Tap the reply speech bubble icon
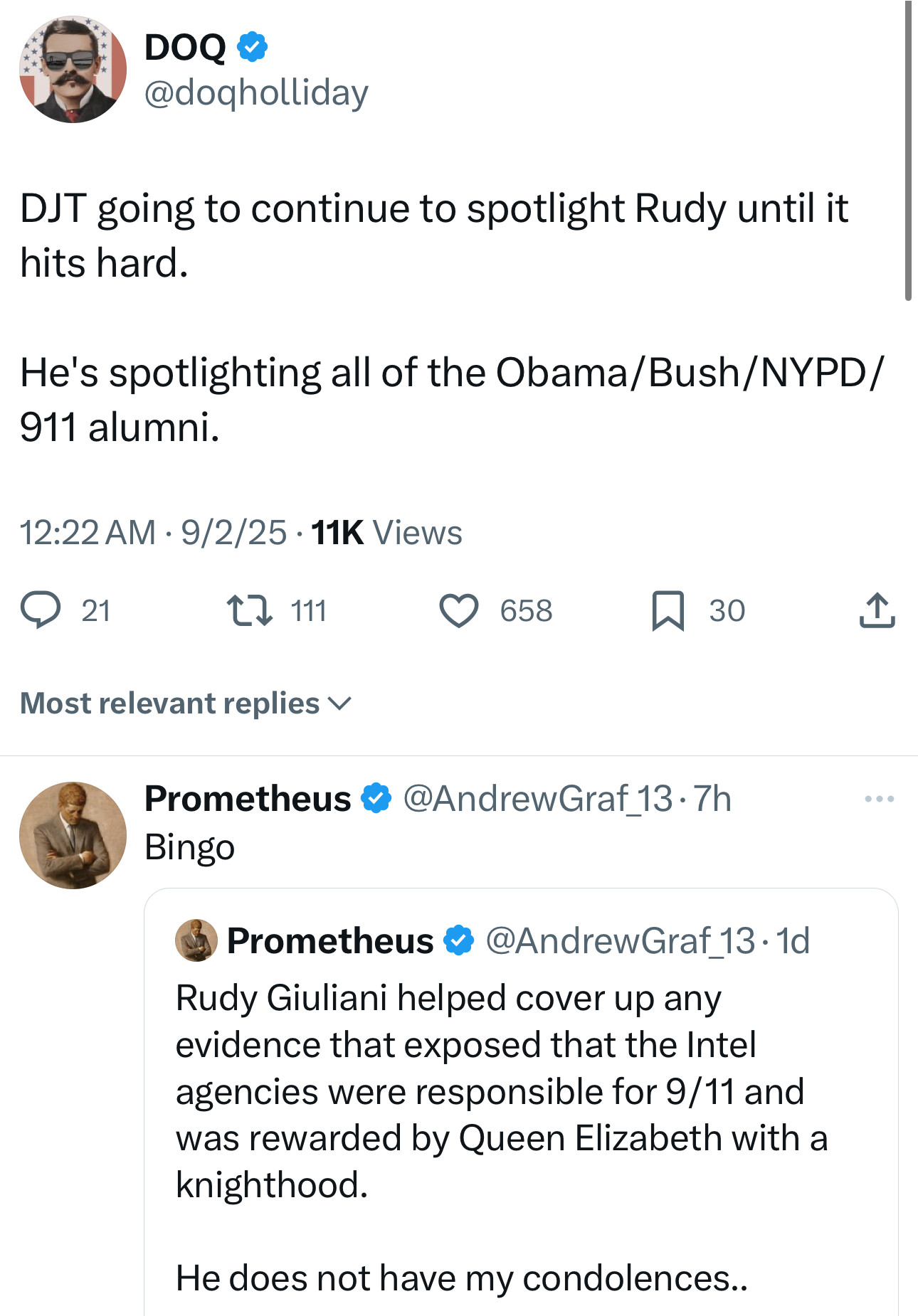 [x=41, y=611]
